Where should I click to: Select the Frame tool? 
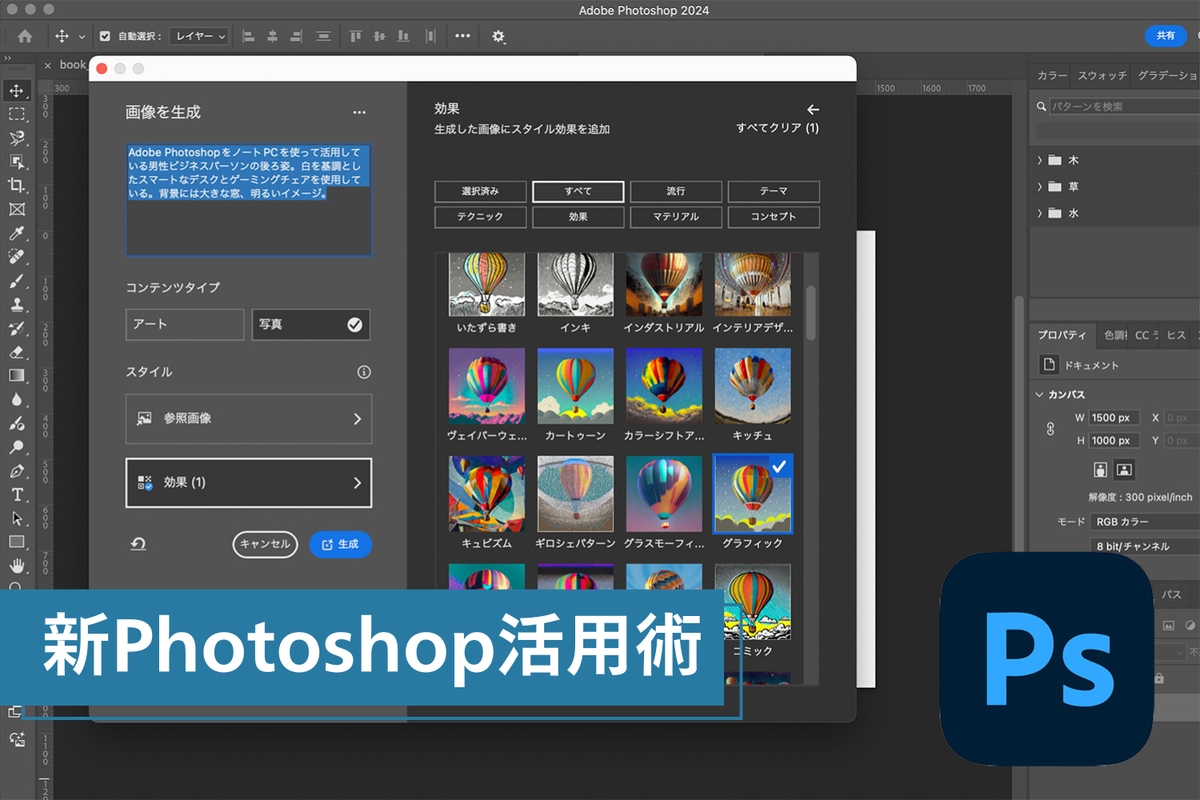[16, 209]
